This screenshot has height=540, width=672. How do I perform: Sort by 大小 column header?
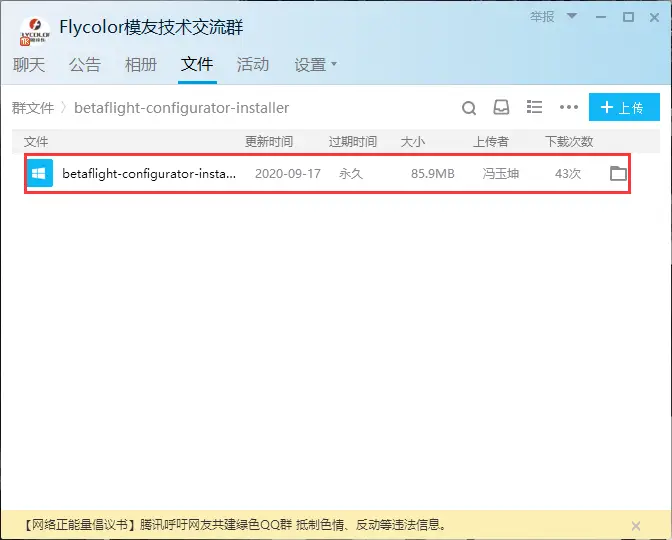tap(413, 141)
